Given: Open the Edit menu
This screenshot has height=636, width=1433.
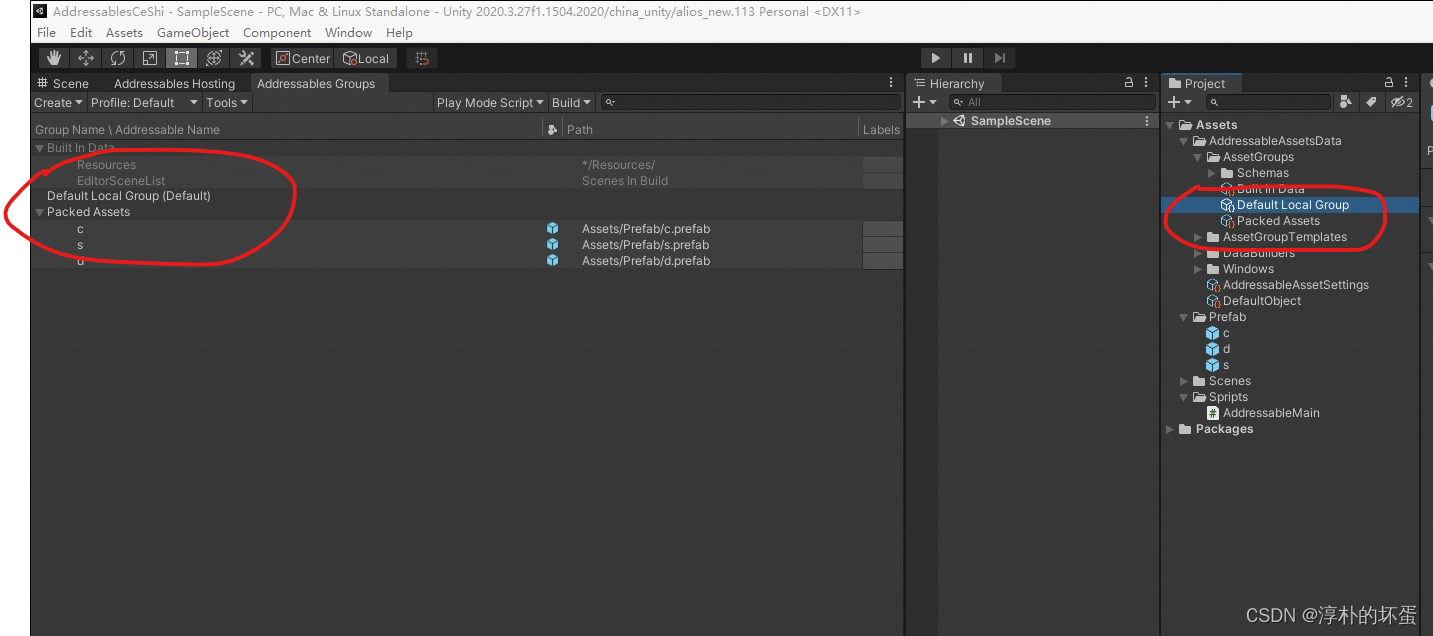Looking at the screenshot, I should click(x=81, y=32).
